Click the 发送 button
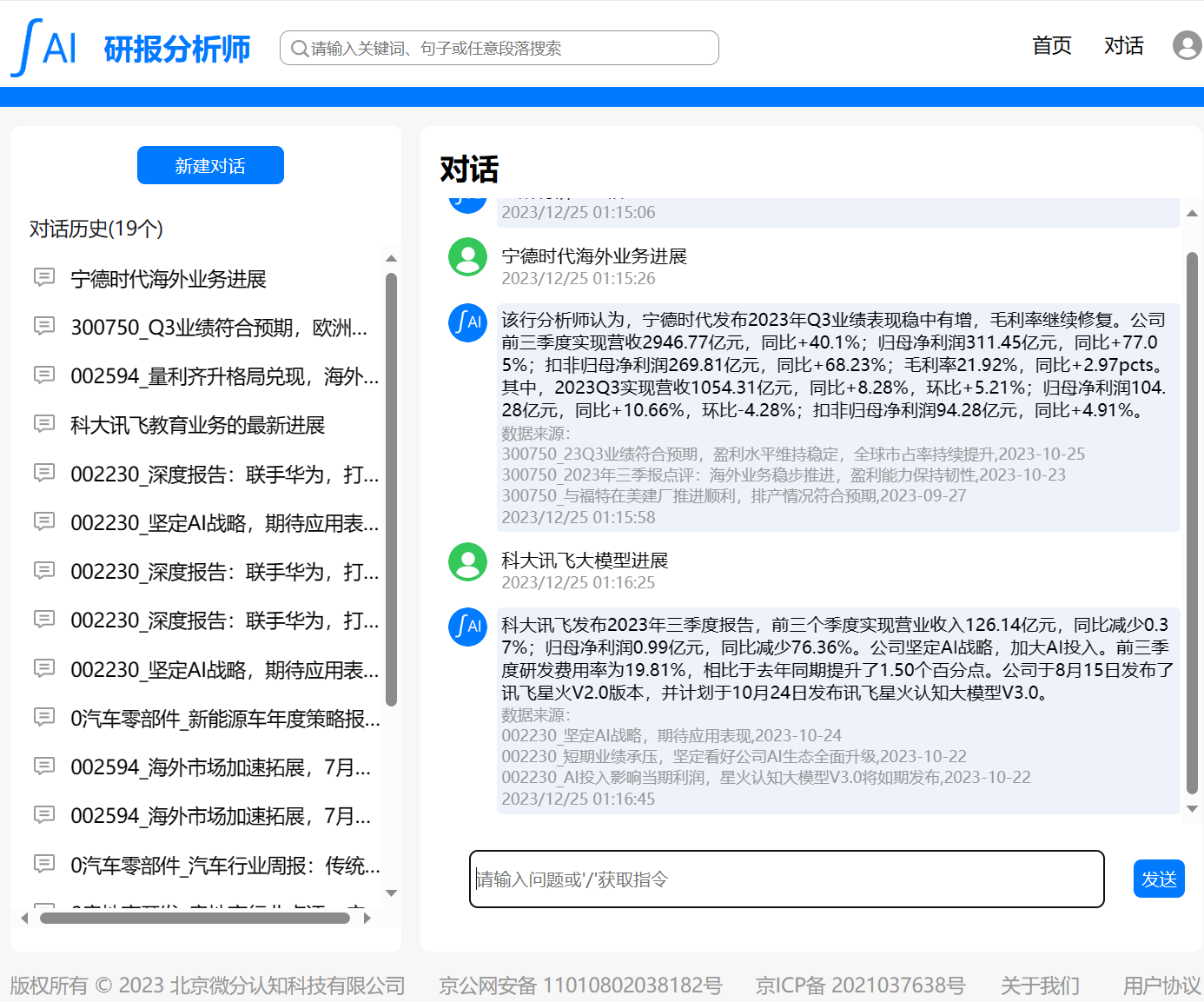 point(1159,879)
